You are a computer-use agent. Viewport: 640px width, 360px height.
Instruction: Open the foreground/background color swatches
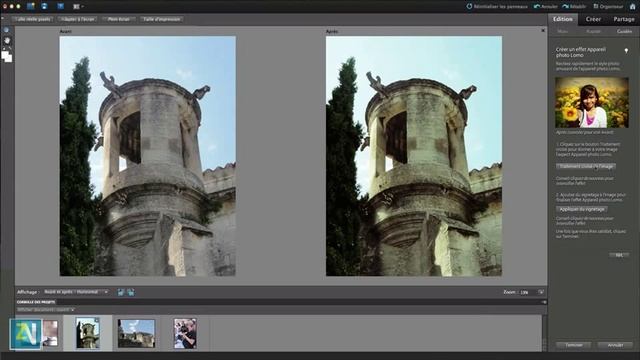(x=7, y=56)
